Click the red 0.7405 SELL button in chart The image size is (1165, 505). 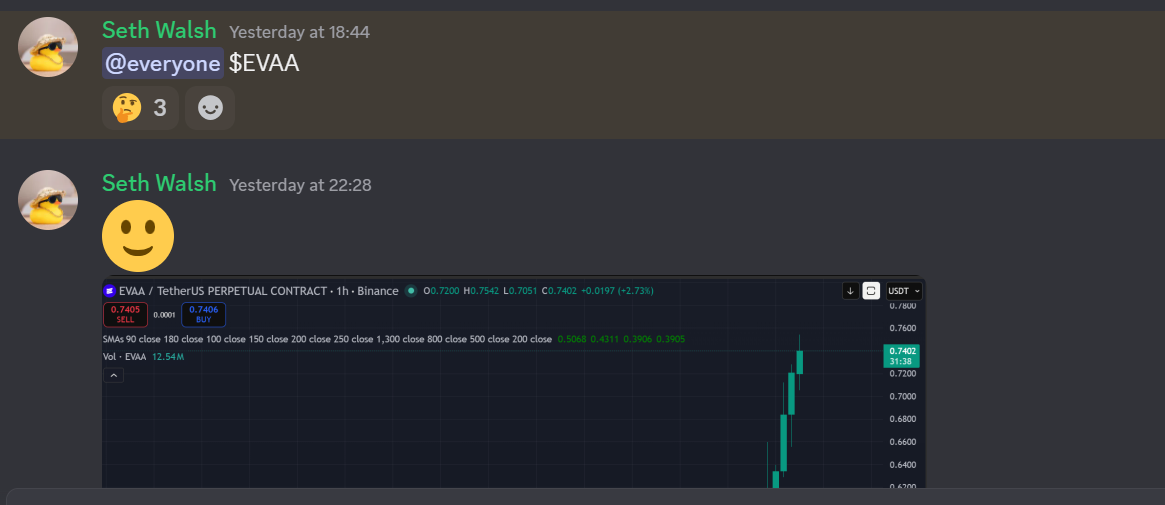coord(126,314)
